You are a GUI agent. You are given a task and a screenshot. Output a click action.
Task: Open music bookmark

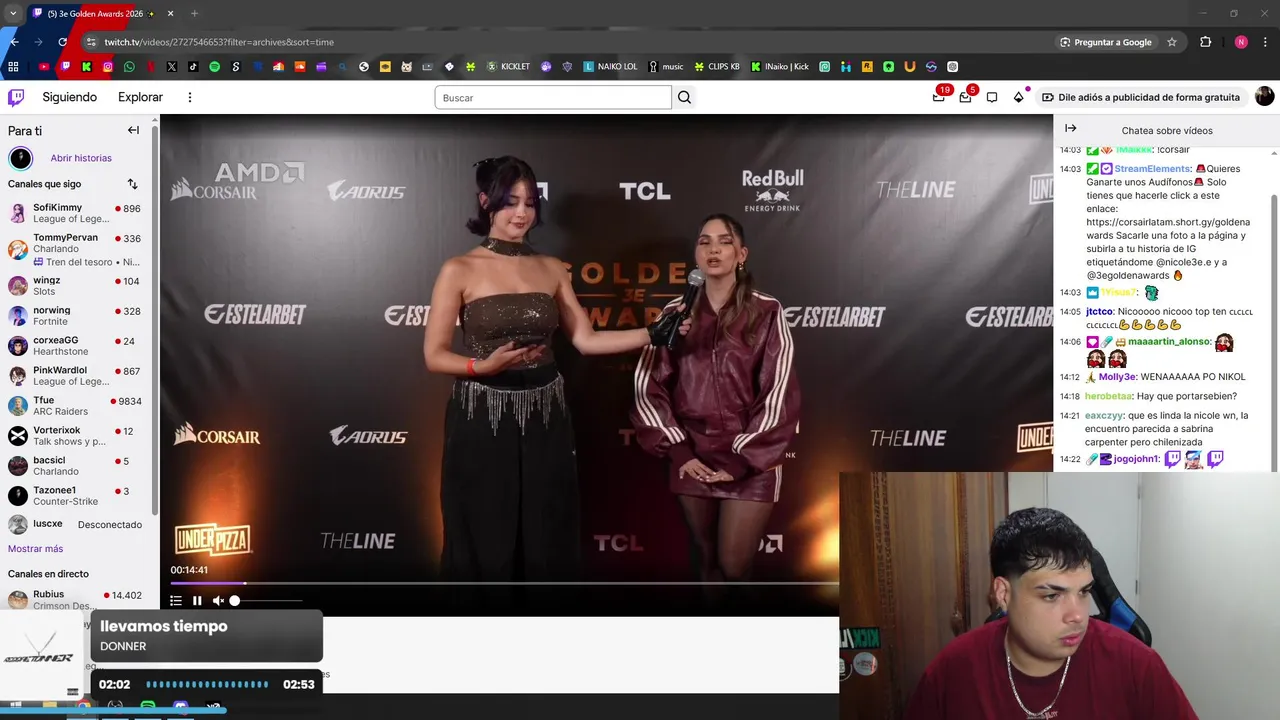click(666, 67)
